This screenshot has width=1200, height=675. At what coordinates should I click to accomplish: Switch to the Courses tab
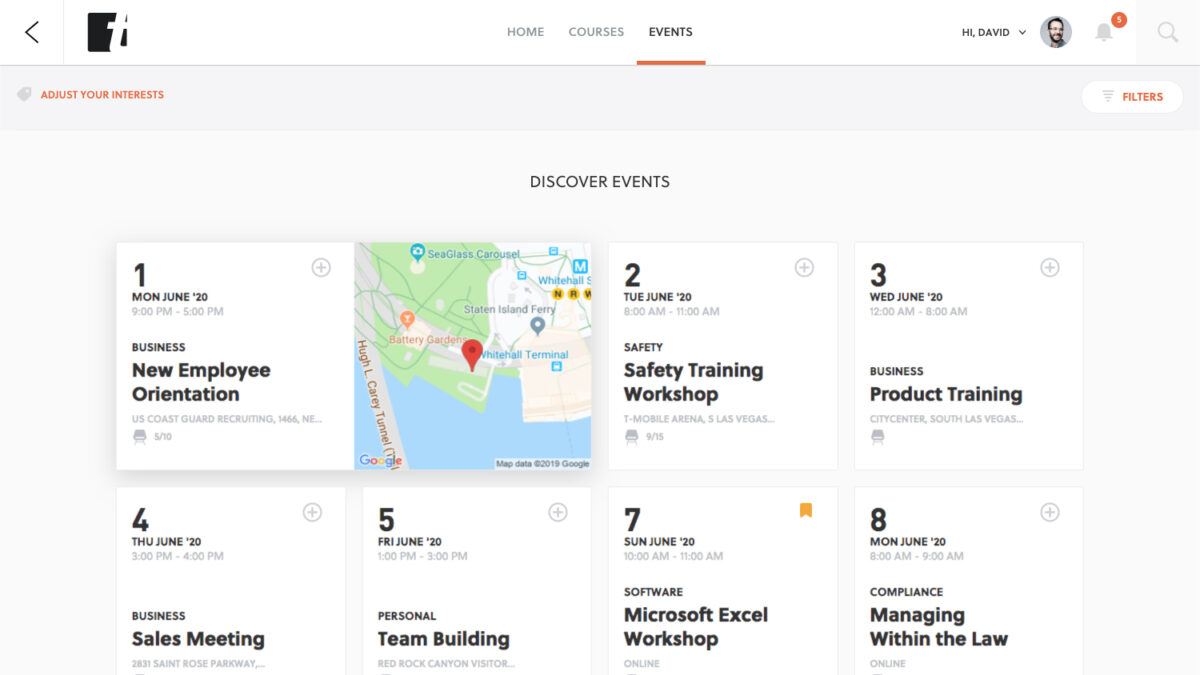pyautogui.click(x=596, y=32)
